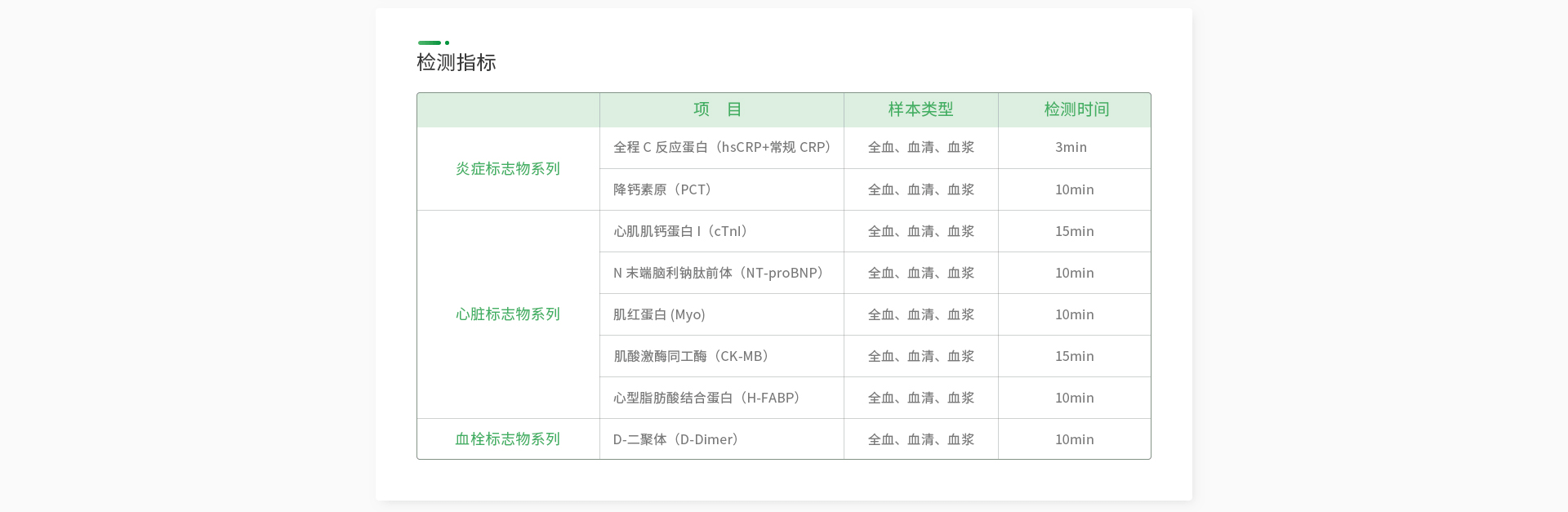The height and width of the screenshot is (512, 1568).
Task: Select the 心型脂肪酸结合蛋白 (H-FABP) item
Action: click(706, 398)
